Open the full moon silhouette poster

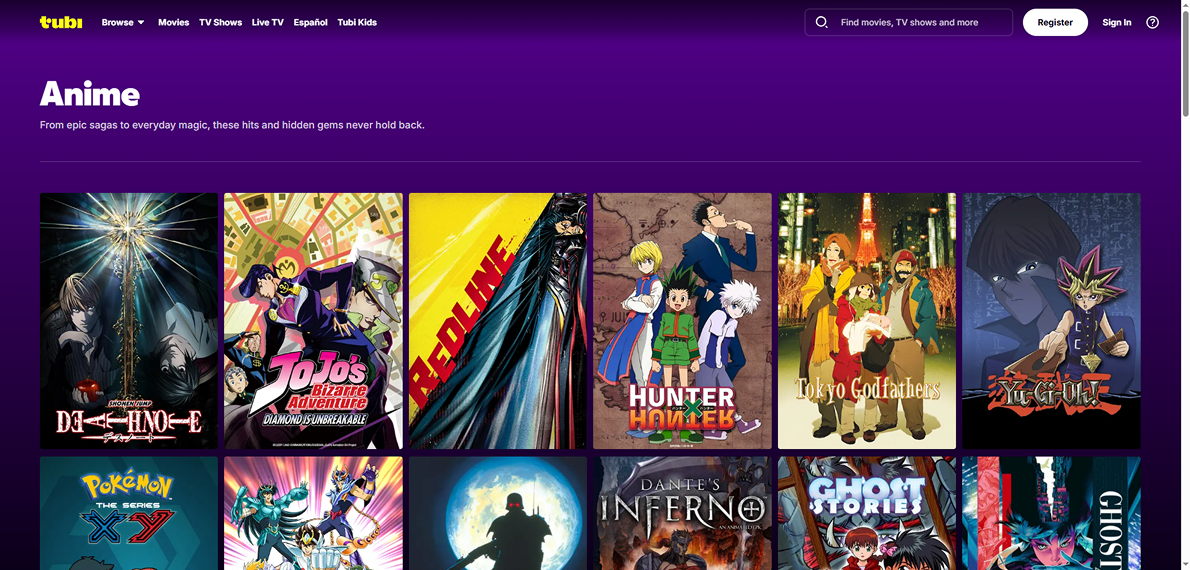[x=498, y=513]
